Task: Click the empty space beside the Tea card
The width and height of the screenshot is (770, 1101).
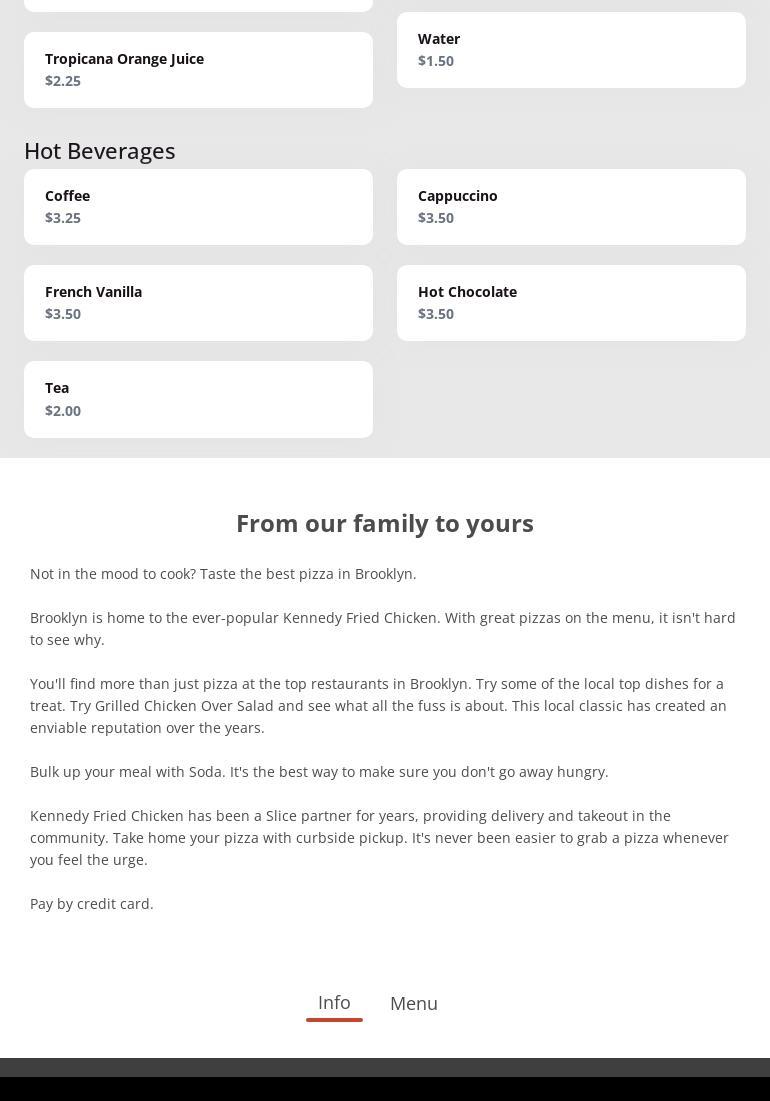Action: tap(571, 399)
